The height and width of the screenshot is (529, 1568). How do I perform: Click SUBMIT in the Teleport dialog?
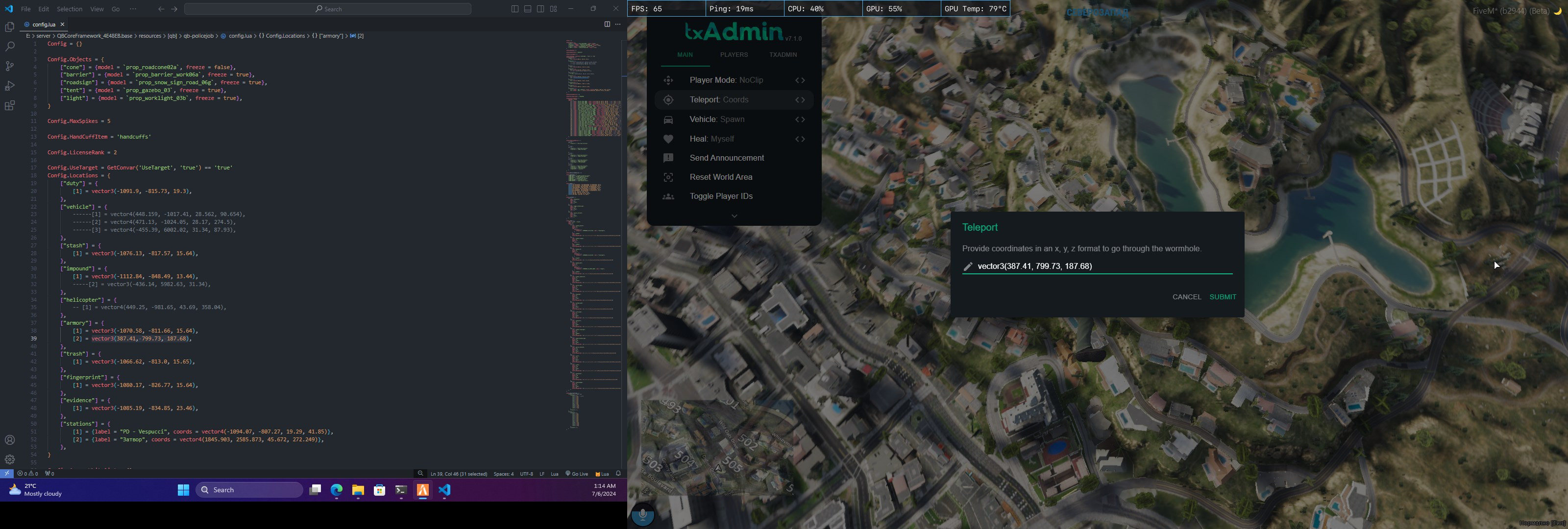(1222, 297)
